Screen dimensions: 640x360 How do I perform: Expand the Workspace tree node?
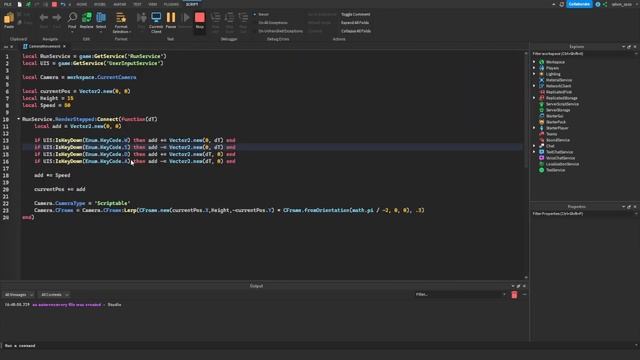[534, 62]
